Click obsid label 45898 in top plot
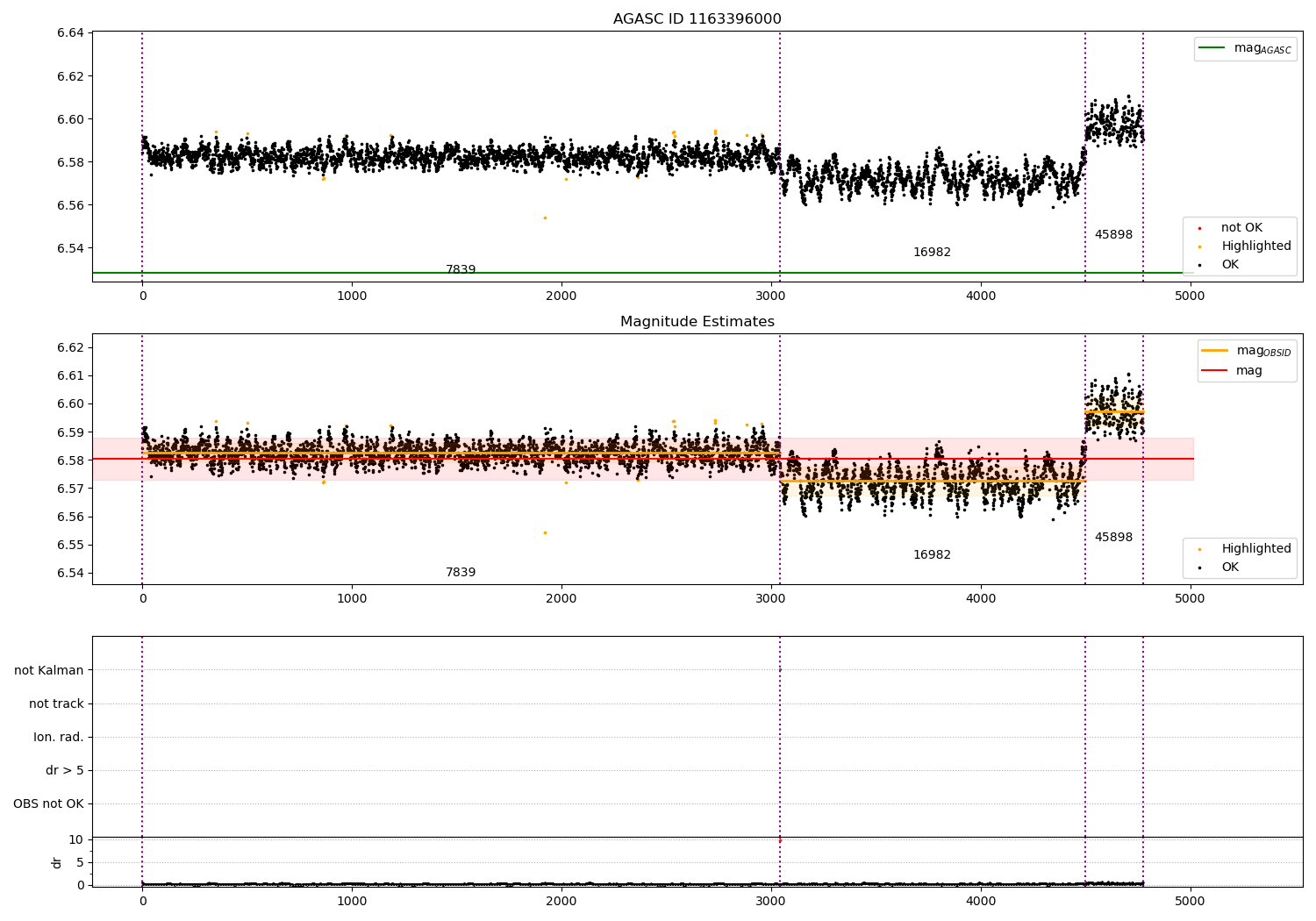Viewport: 1316px width, 921px height. 1113,235
